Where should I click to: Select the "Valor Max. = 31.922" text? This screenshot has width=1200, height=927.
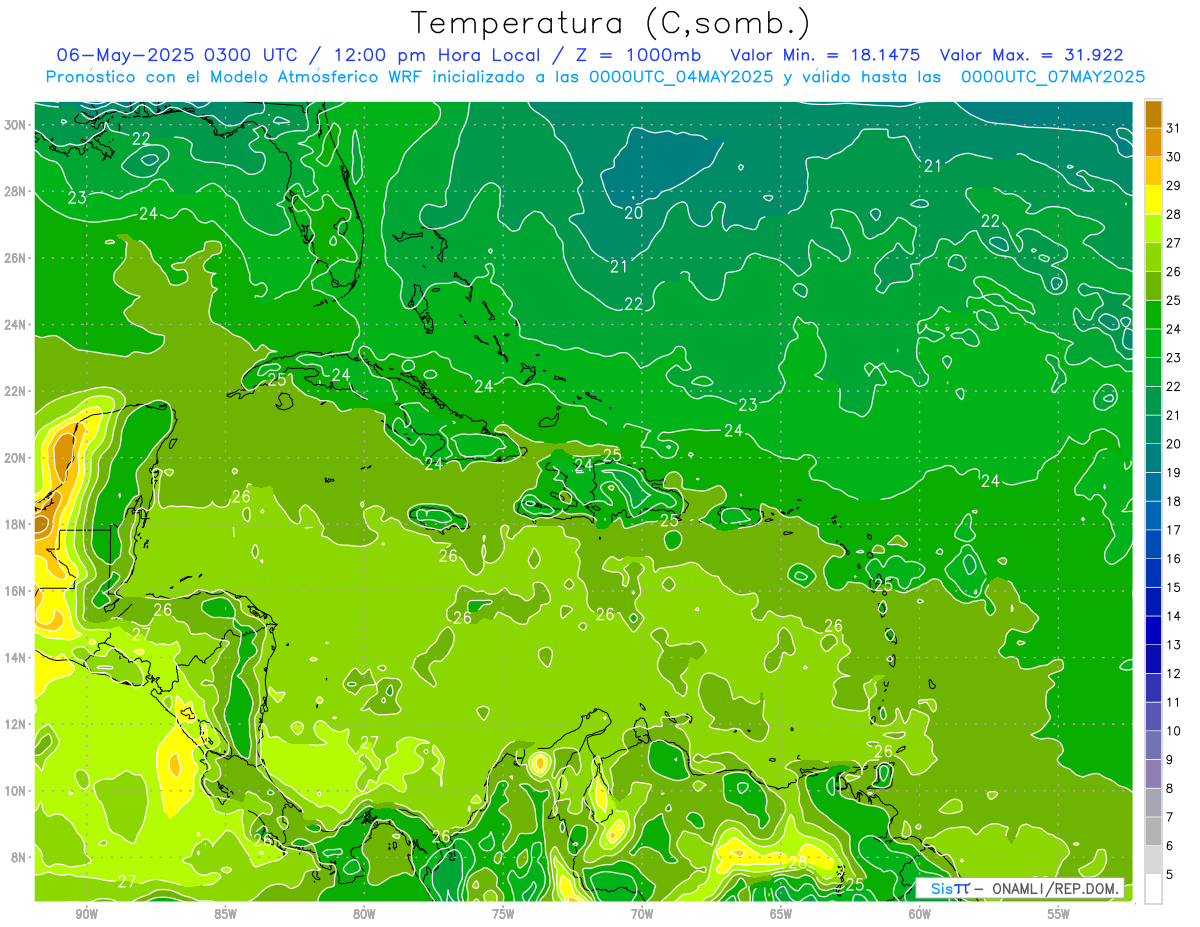pos(1032,55)
